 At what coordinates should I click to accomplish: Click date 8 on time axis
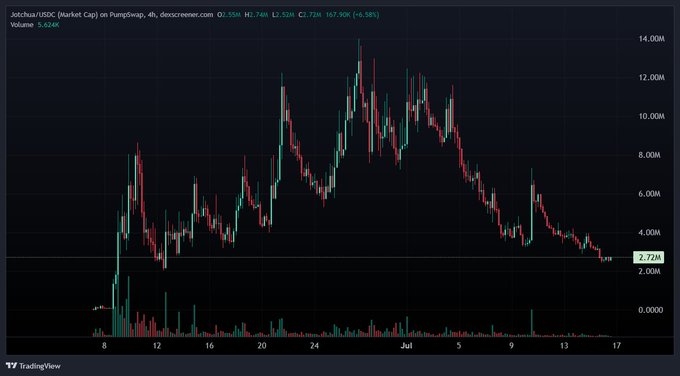click(104, 346)
